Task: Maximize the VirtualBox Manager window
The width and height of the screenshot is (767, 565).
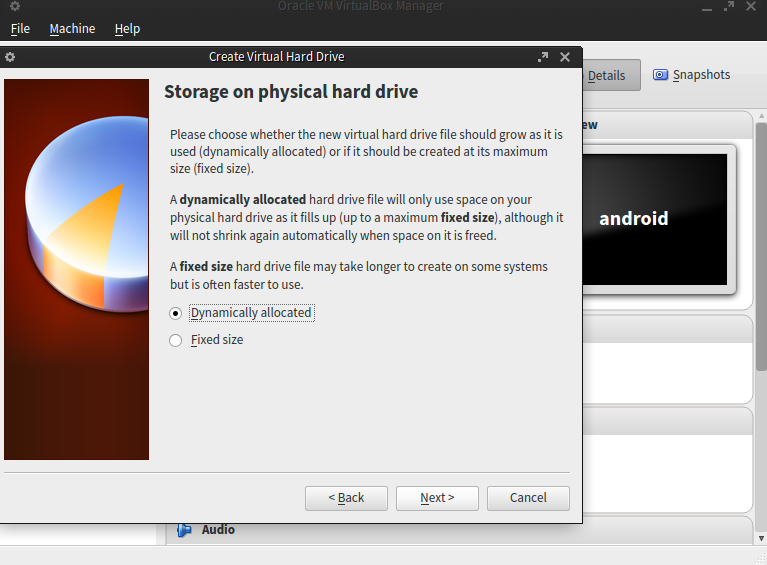Action: [729, 6]
